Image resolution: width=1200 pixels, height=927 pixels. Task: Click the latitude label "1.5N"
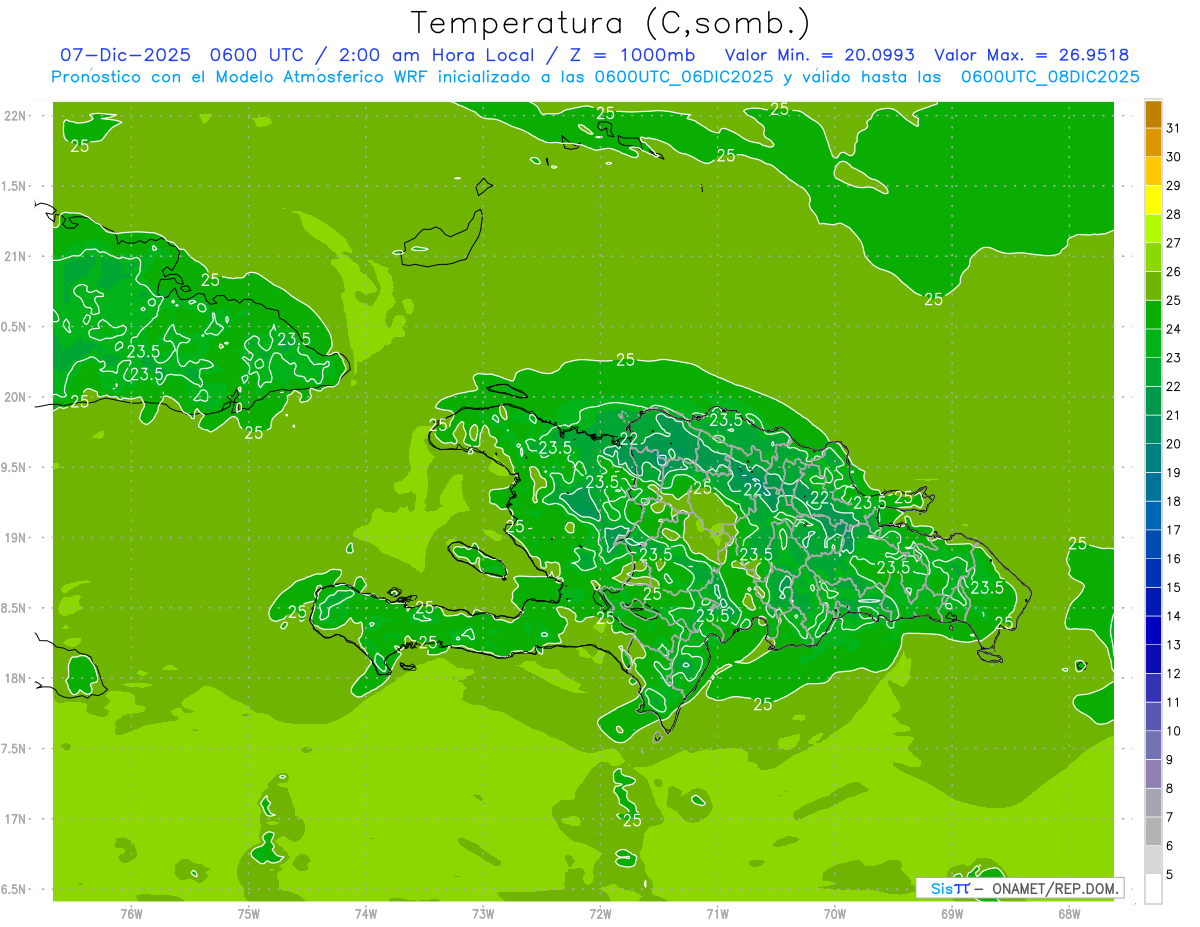[x=15, y=186]
